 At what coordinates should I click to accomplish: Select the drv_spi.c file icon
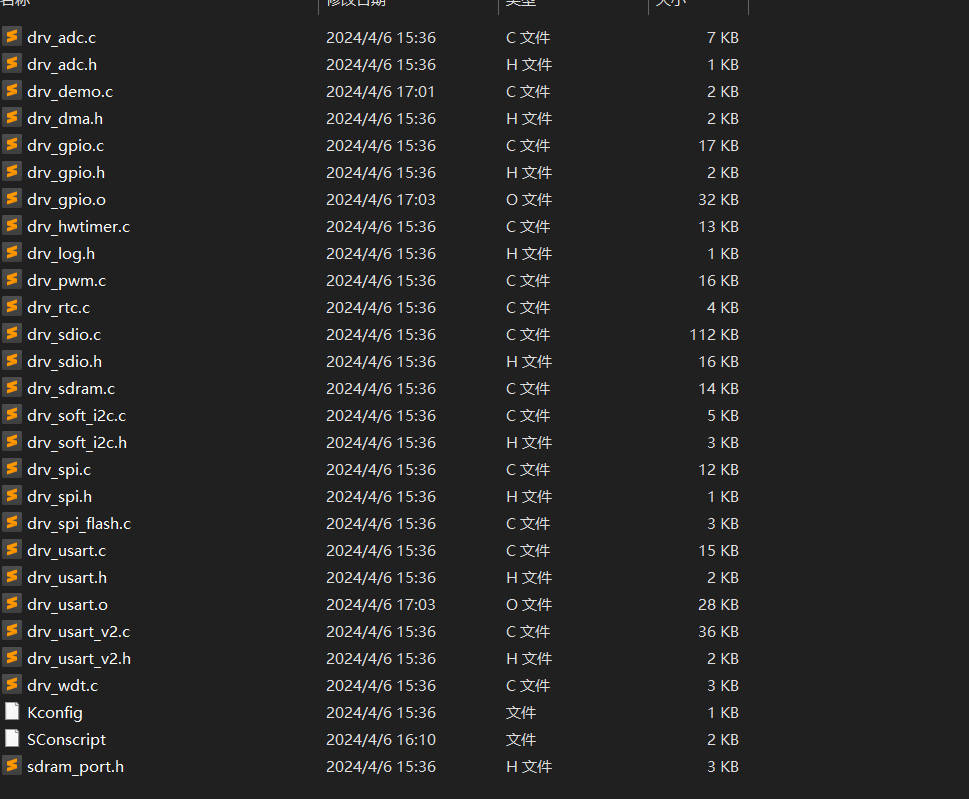12,468
